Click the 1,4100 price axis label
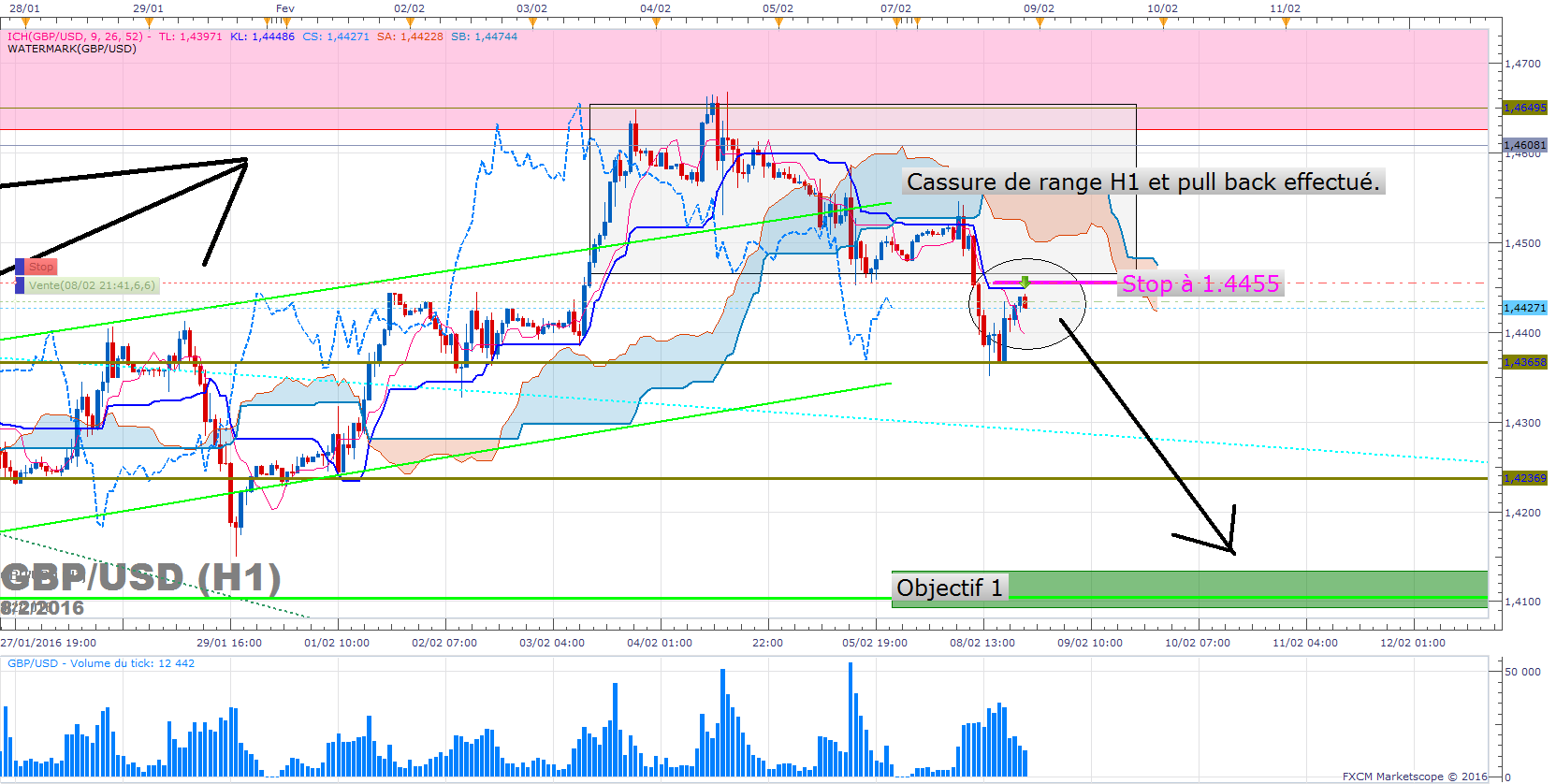The image size is (1556, 784). coord(1522,602)
